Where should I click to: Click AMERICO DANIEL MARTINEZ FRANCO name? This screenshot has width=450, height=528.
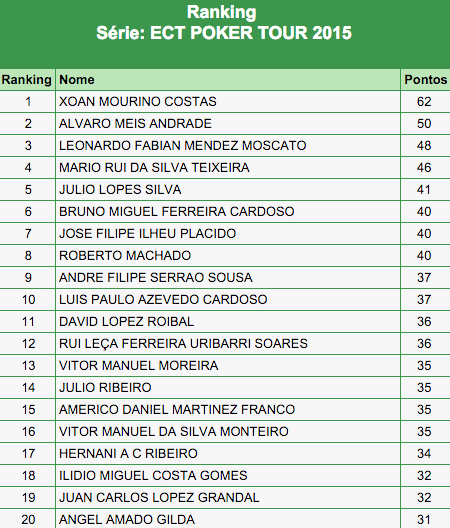tap(177, 409)
